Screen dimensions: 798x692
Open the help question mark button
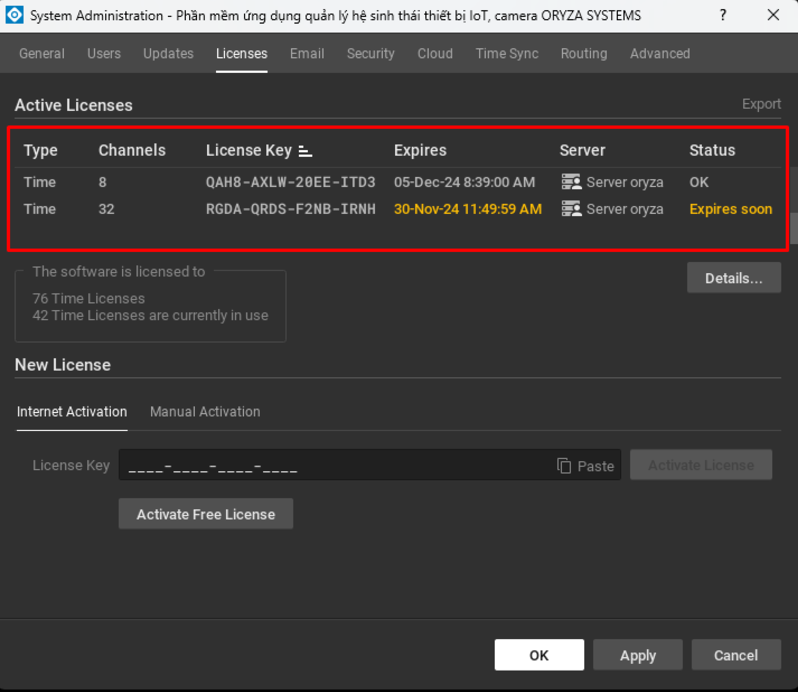tap(723, 15)
